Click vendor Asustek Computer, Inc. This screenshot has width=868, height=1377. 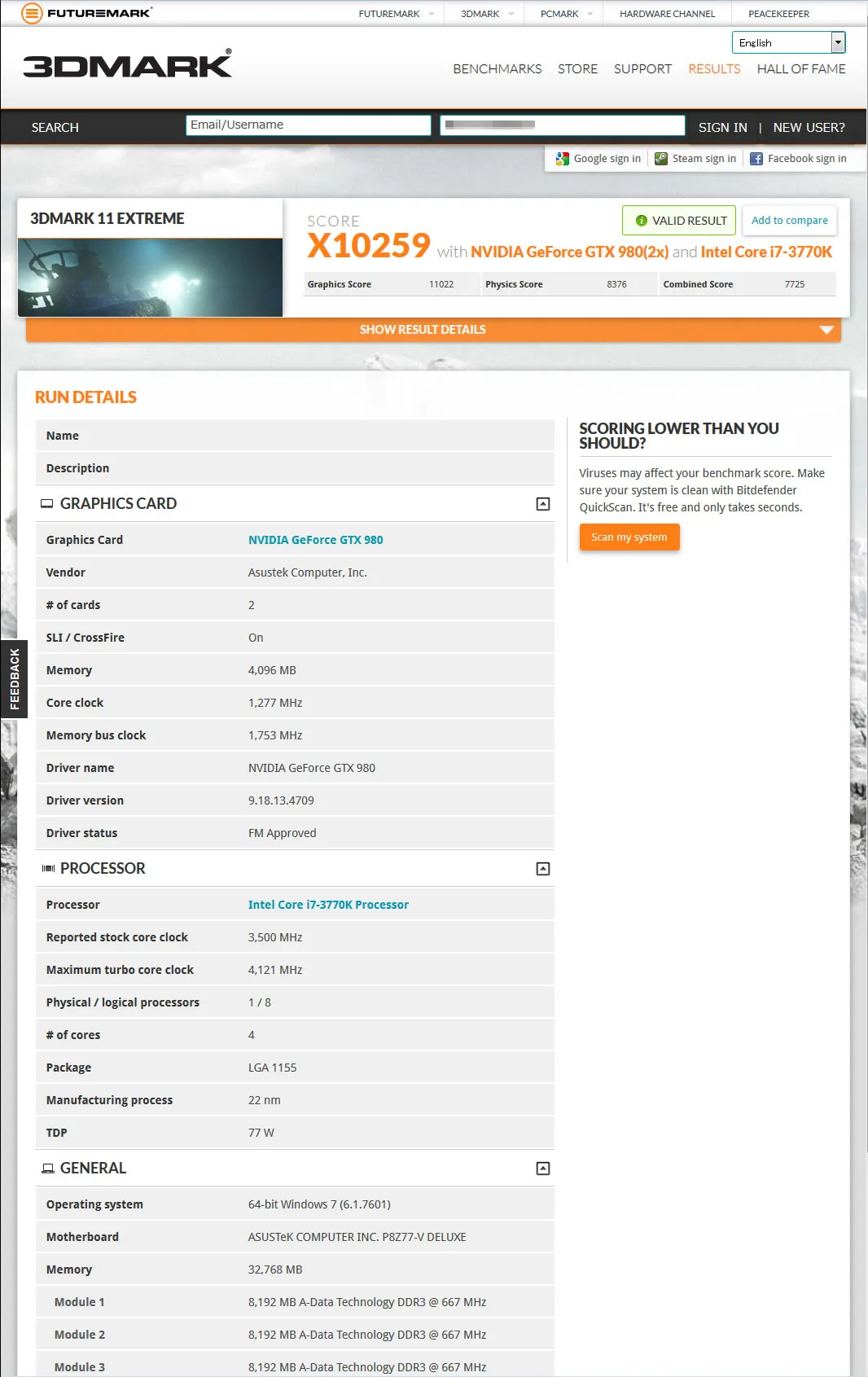click(308, 572)
